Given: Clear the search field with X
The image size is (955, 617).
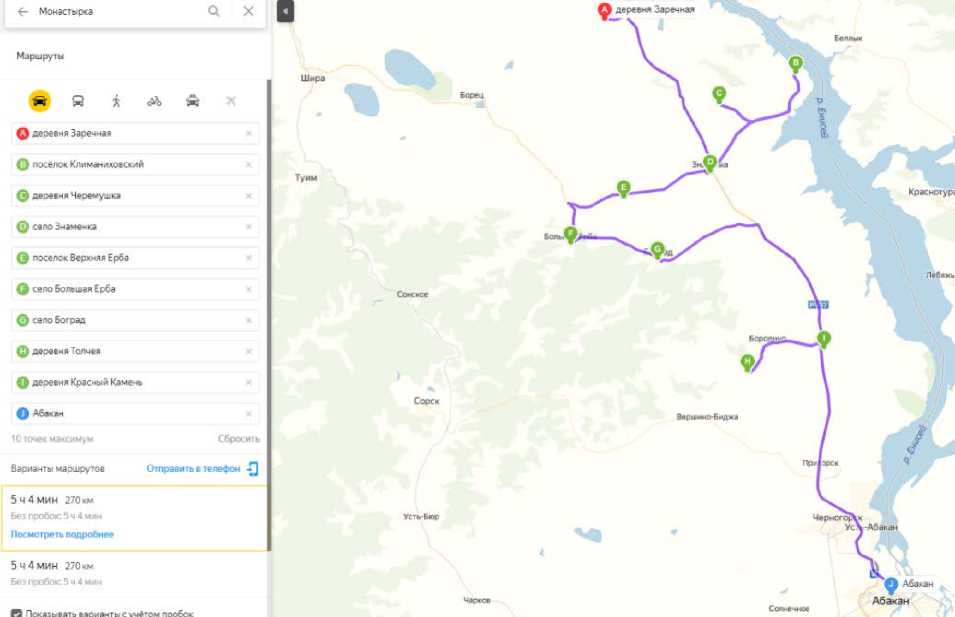Looking at the screenshot, I should pyautogui.click(x=248, y=11).
